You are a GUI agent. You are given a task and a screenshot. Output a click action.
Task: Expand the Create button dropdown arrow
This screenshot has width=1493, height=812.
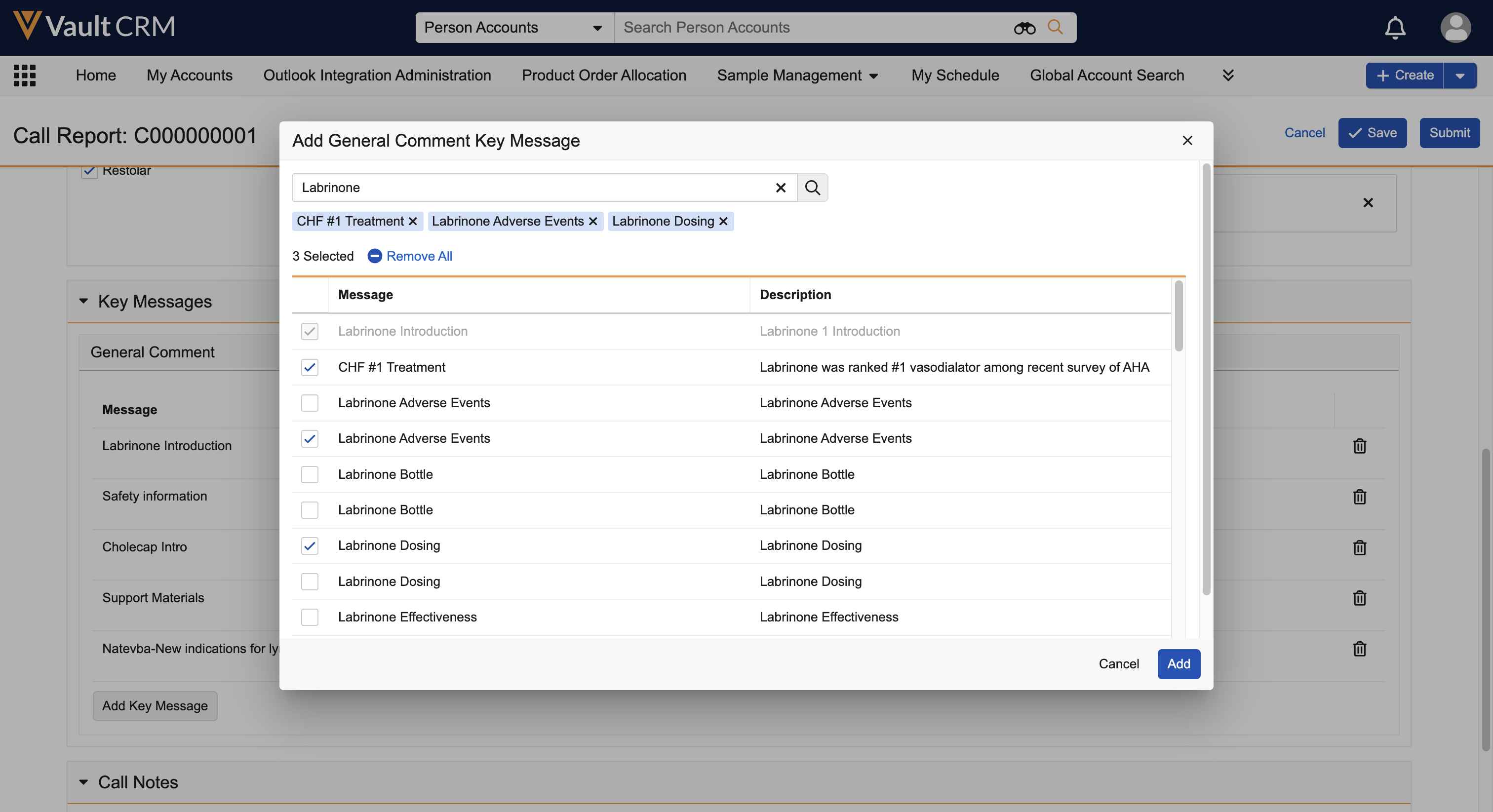[x=1460, y=76]
